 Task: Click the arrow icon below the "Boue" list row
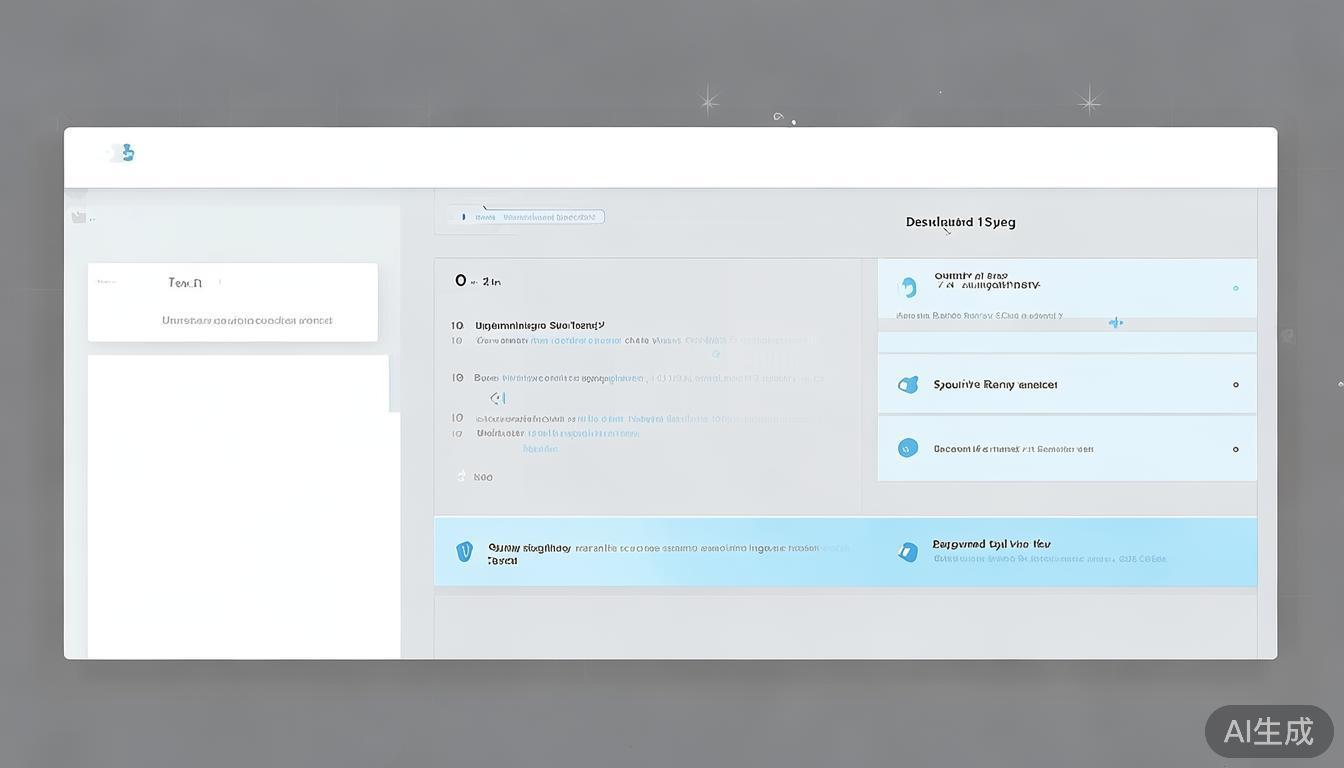(497, 398)
